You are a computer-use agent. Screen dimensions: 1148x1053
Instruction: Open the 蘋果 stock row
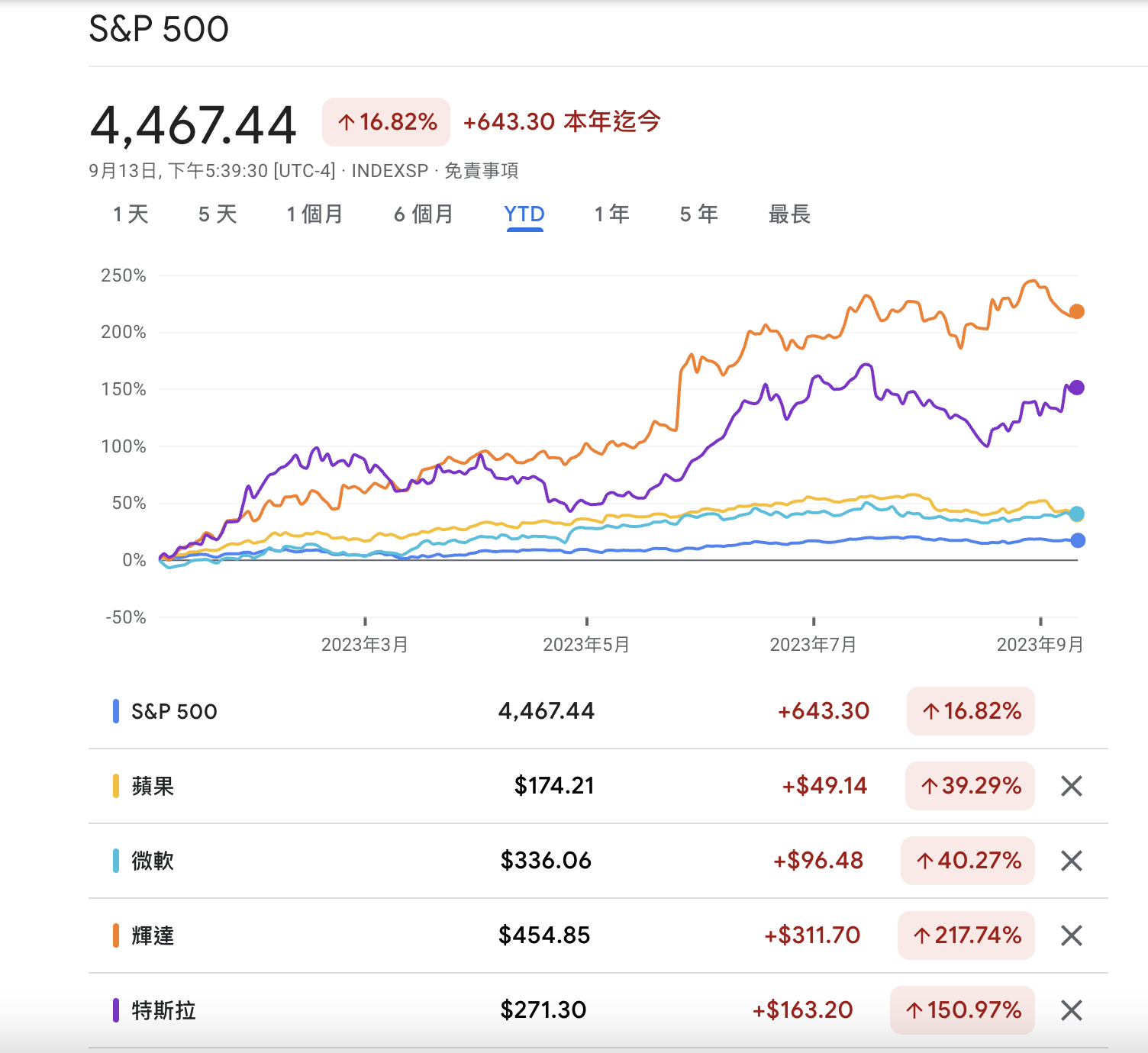(598, 786)
